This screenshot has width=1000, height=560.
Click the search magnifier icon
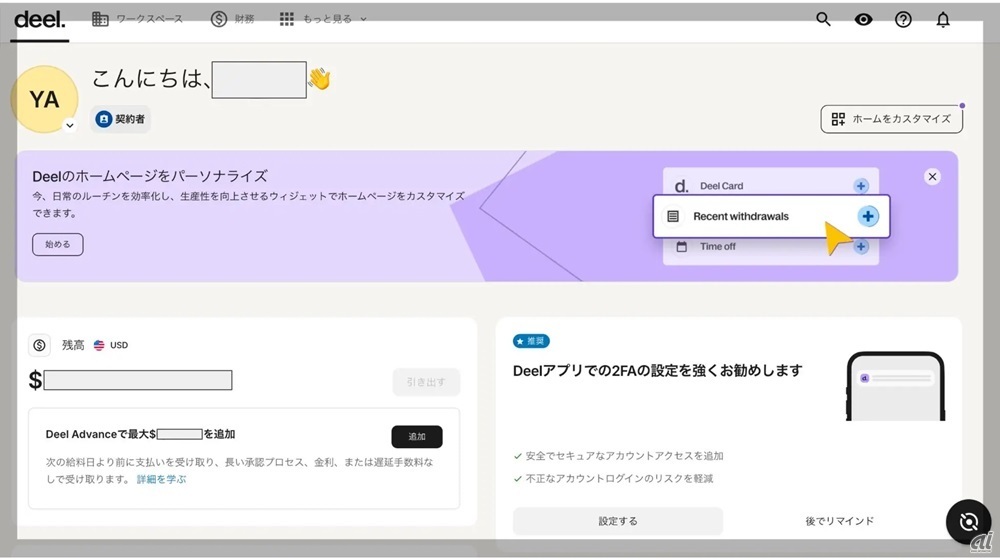tap(823, 19)
